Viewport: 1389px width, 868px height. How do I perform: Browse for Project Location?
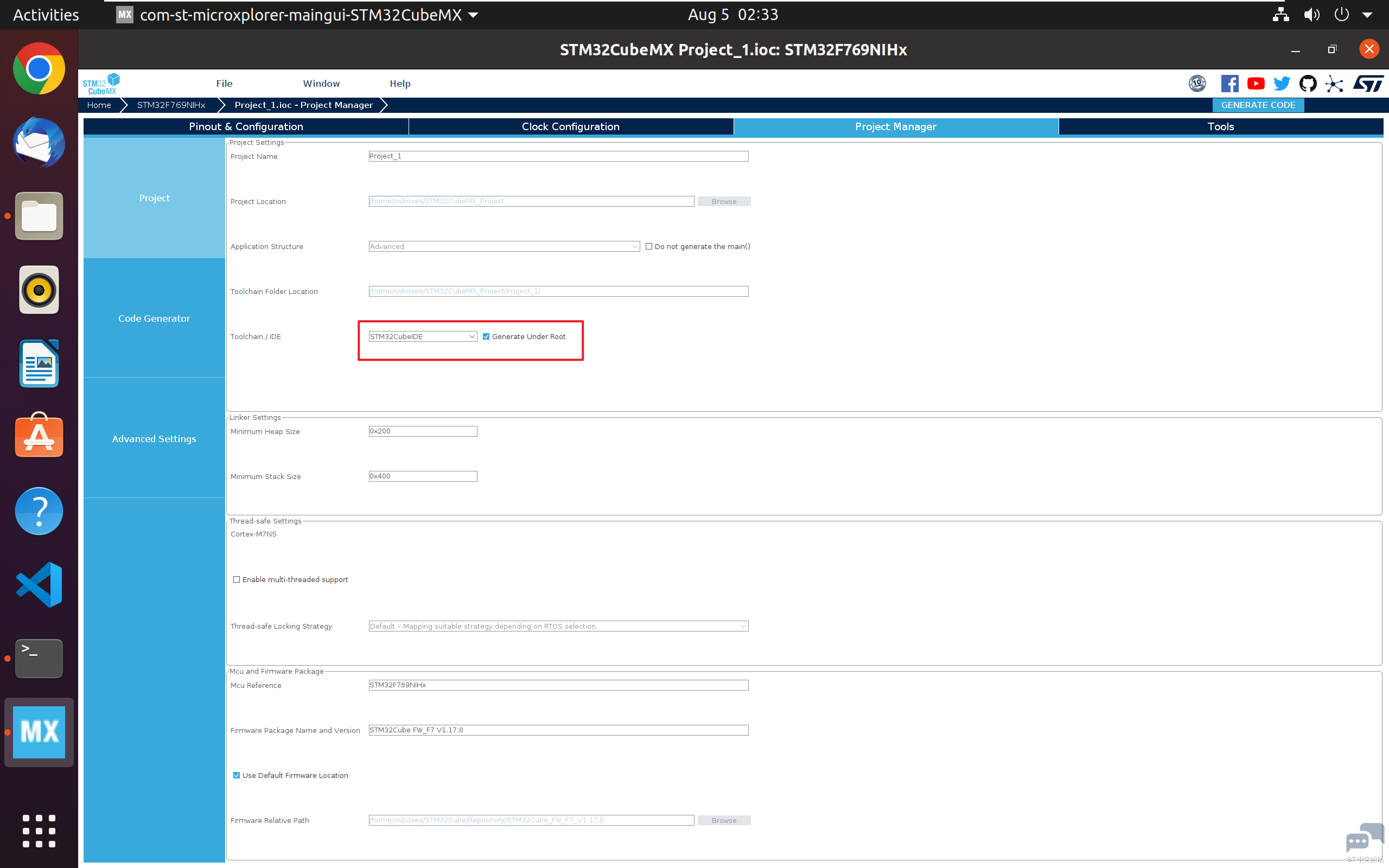pos(724,201)
